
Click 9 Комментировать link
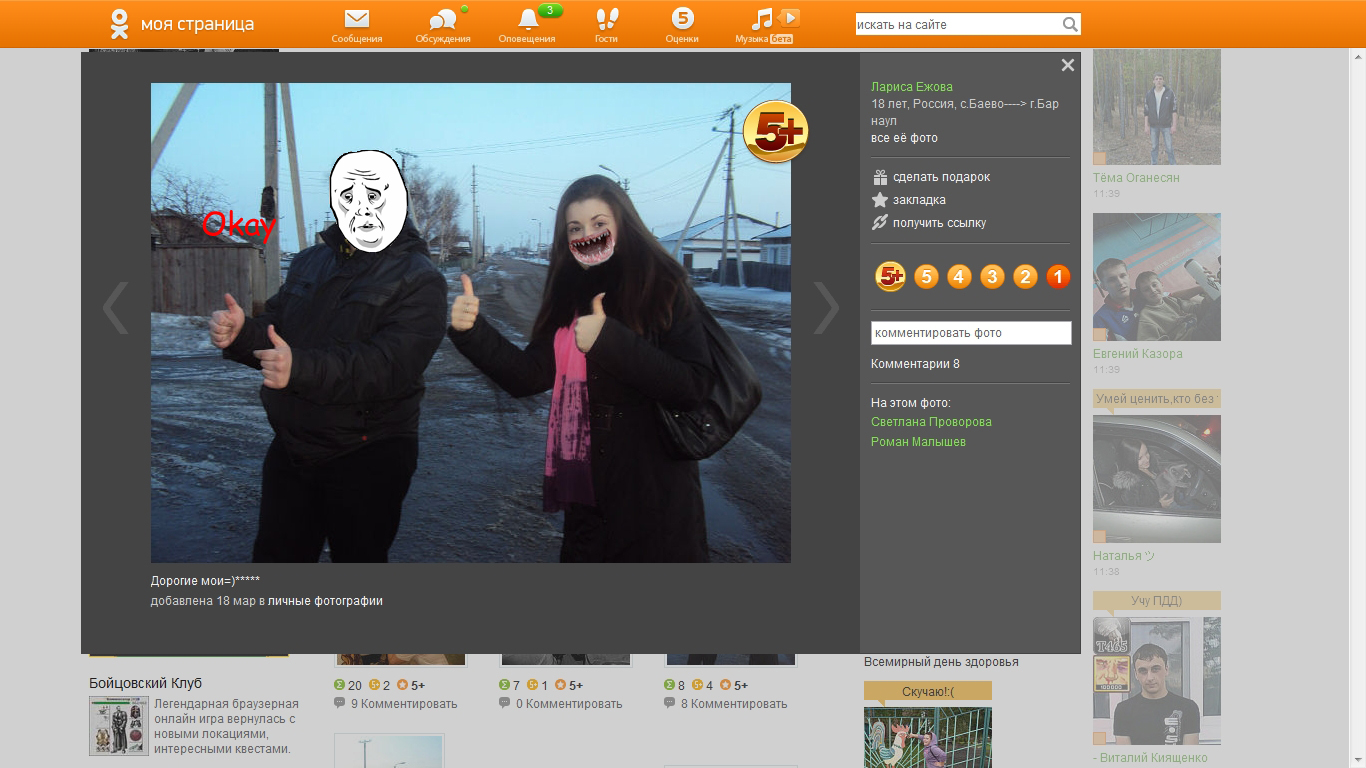(403, 704)
